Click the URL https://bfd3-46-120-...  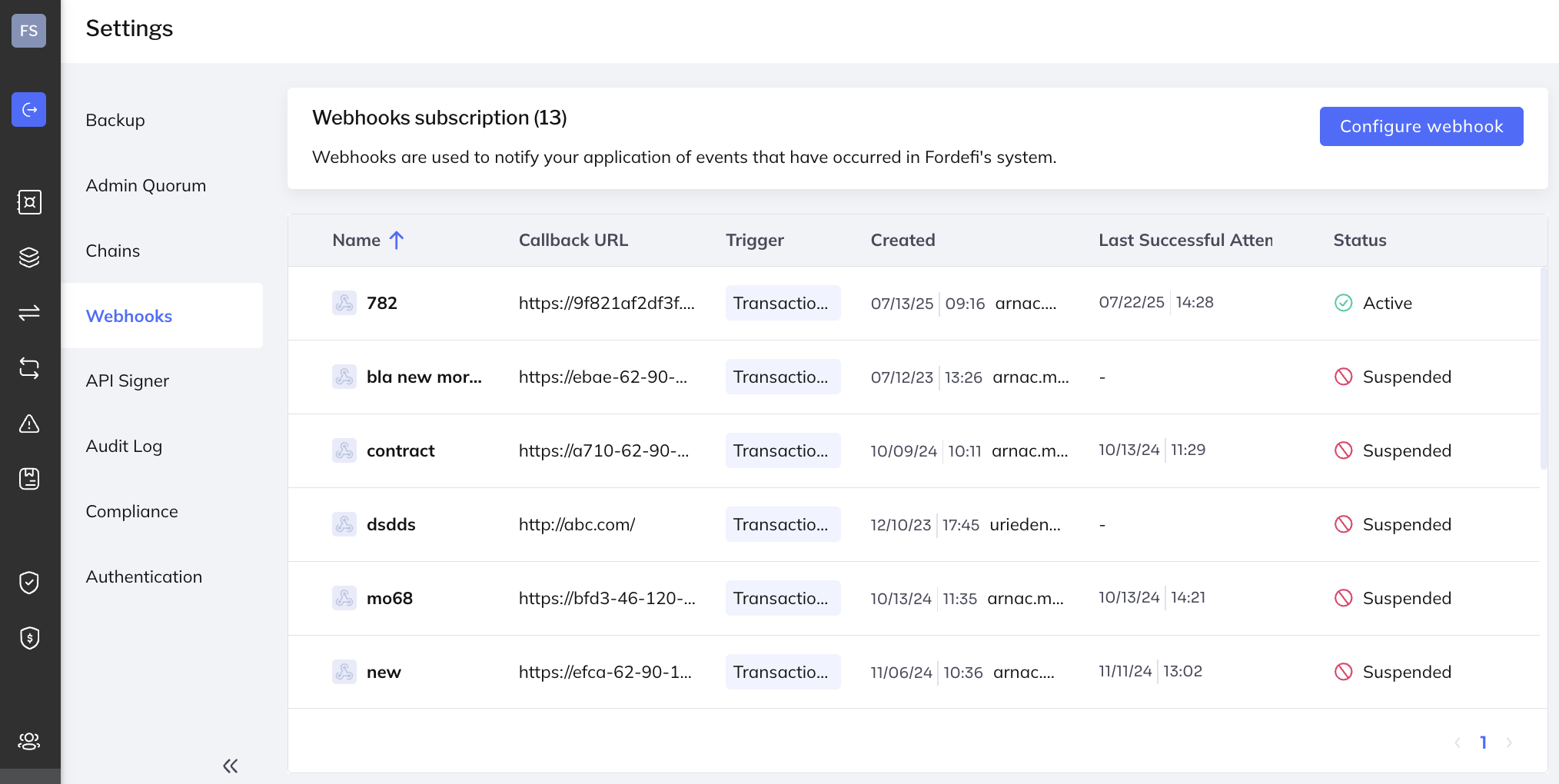click(x=607, y=598)
